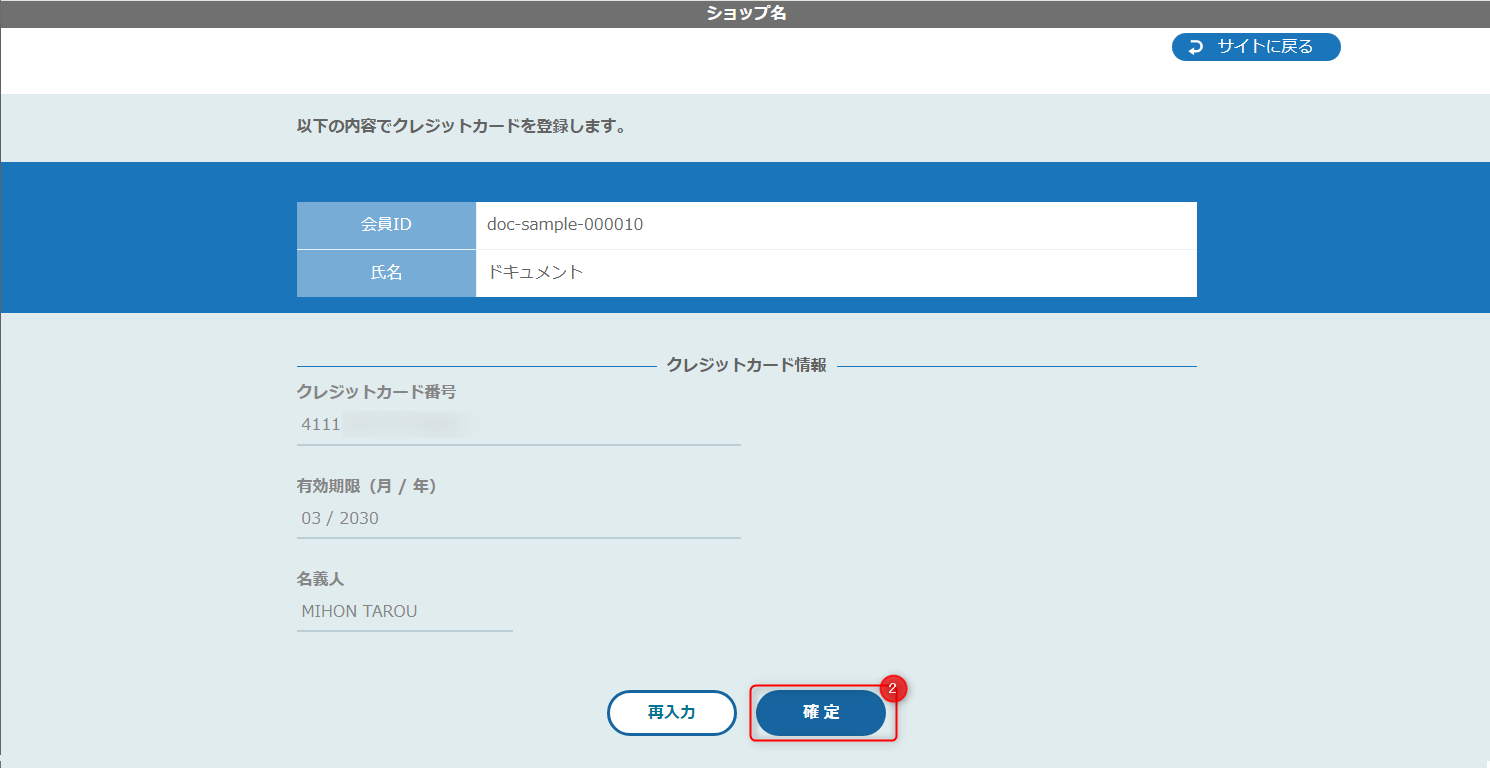The width and height of the screenshot is (1490, 768).
Task: Click the 名義人 field label
Action: (x=320, y=579)
